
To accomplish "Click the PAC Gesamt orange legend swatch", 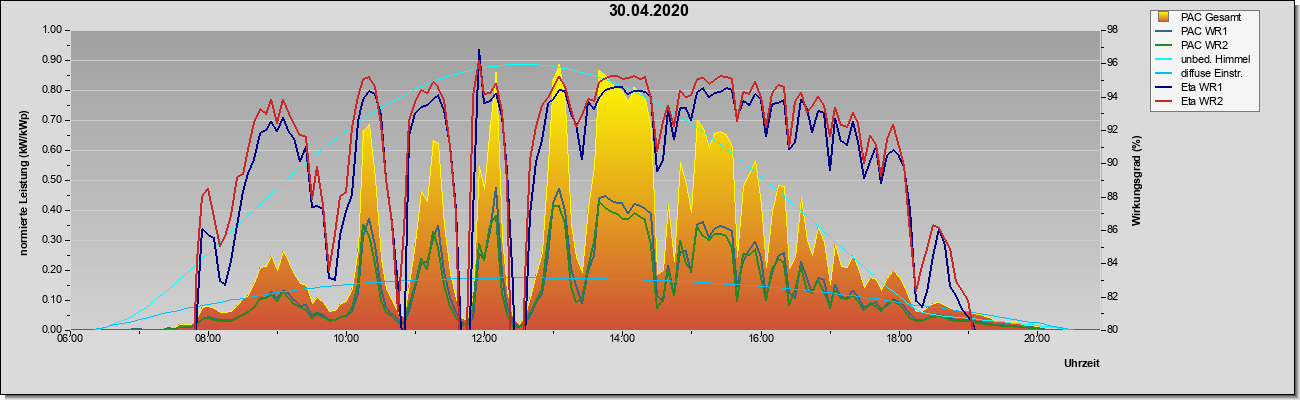I will (1164, 17).
